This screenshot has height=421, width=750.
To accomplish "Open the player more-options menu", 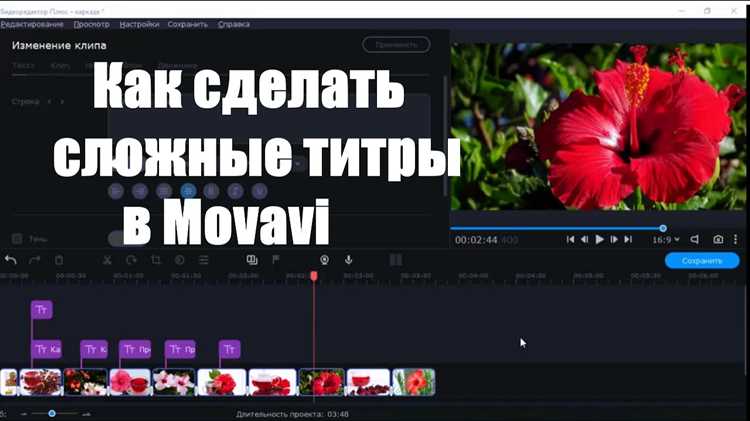I will click(736, 239).
